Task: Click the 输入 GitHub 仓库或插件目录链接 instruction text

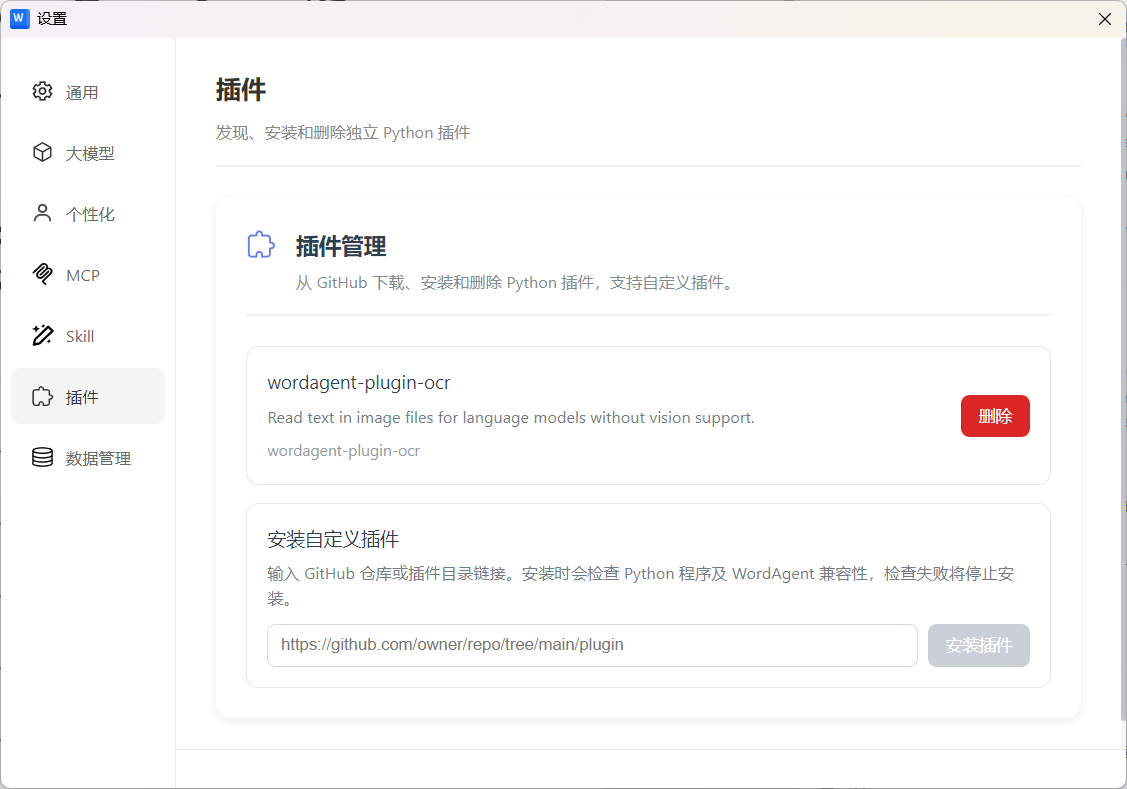Action: [x=640, y=586]
